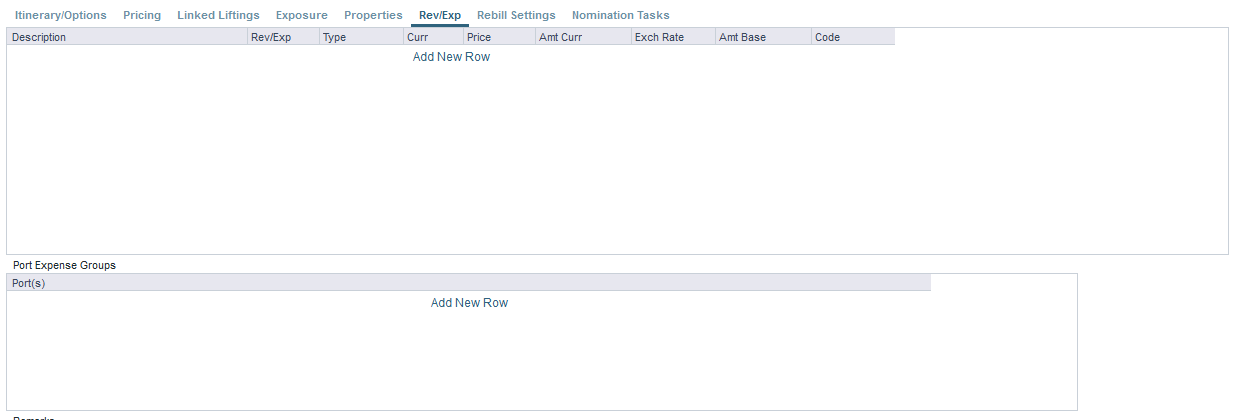
Task: Open the Properties tab
Action: pyautogui.click(x=373, y=15)
